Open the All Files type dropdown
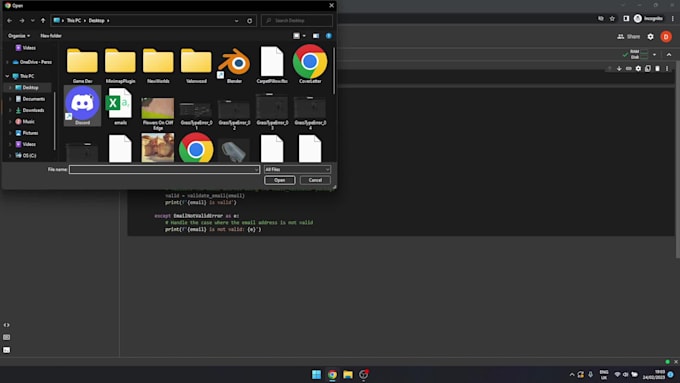The height and width of the screenshot is (383, 680). [x=297, y=169]
